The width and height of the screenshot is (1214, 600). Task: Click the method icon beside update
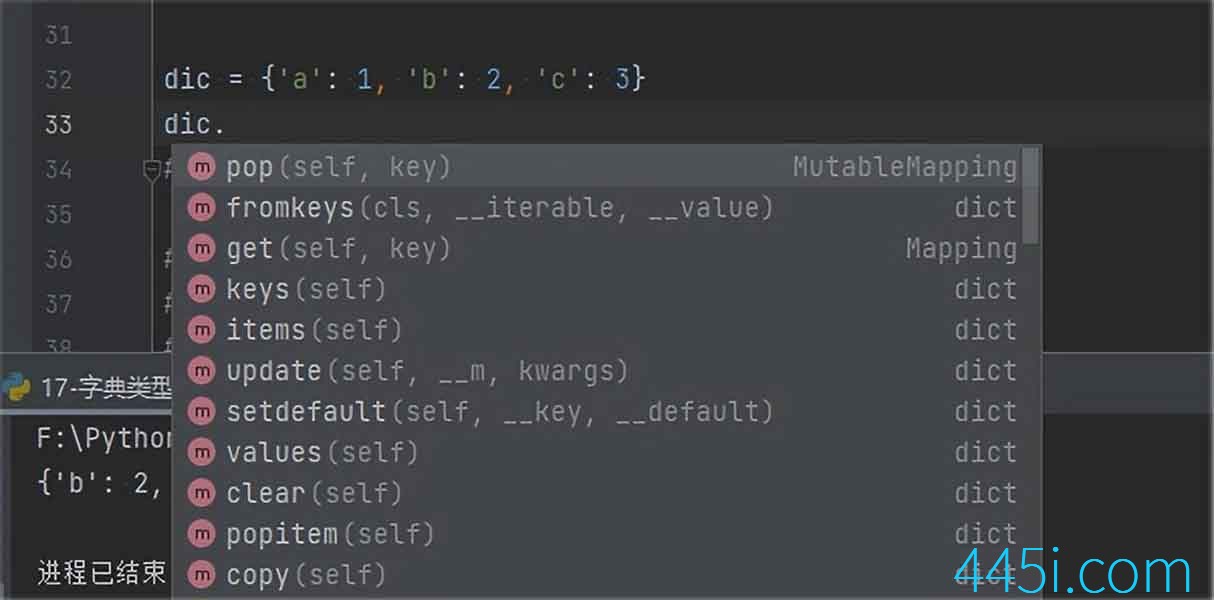(201, 371)
